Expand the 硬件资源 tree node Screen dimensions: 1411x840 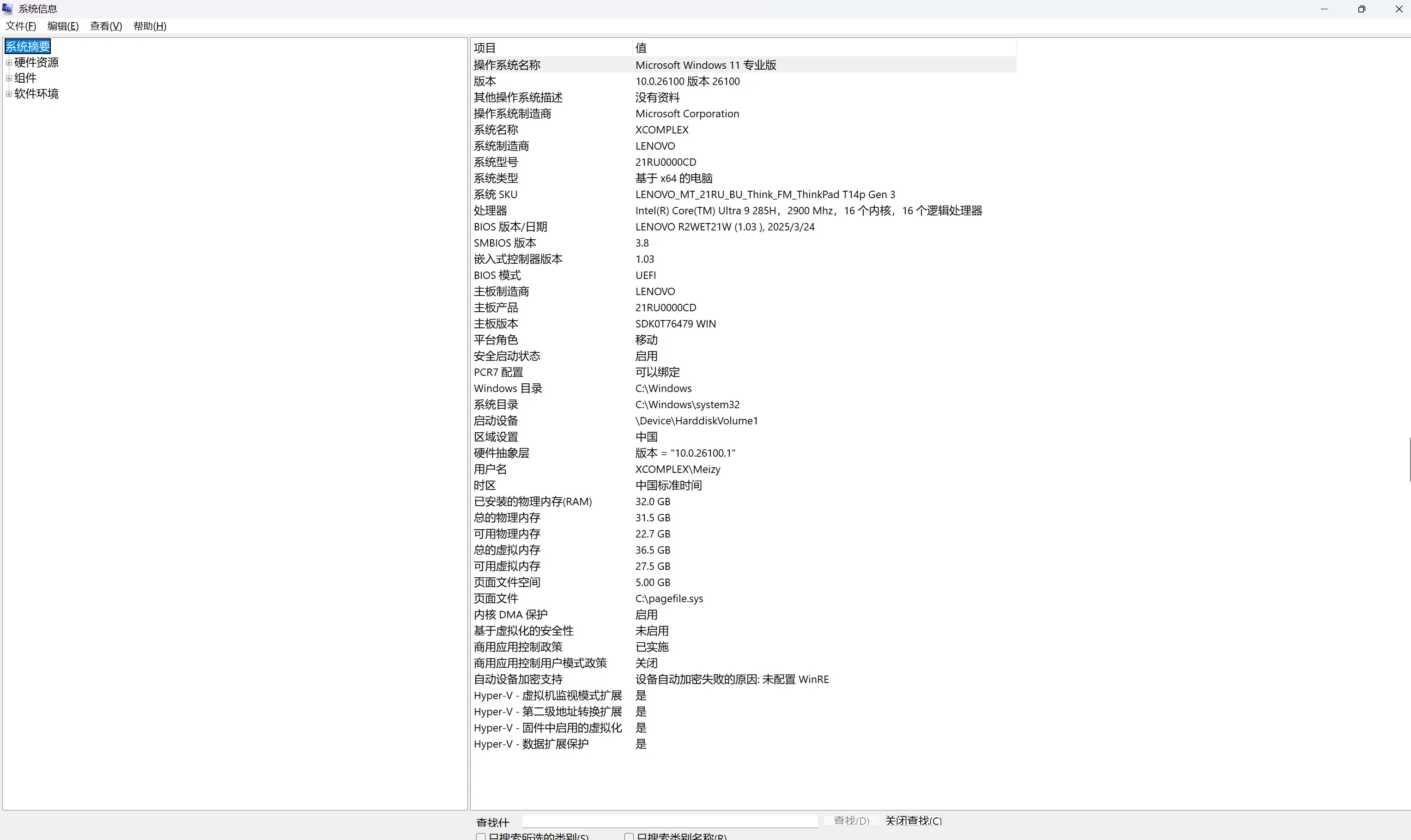(x=9, y=62)
